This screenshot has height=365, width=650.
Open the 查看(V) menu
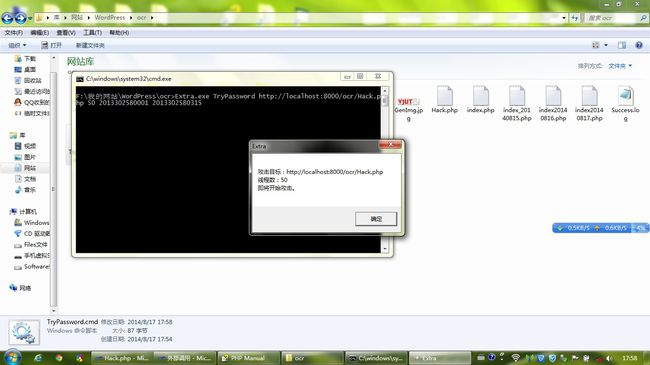coord(66,32)
